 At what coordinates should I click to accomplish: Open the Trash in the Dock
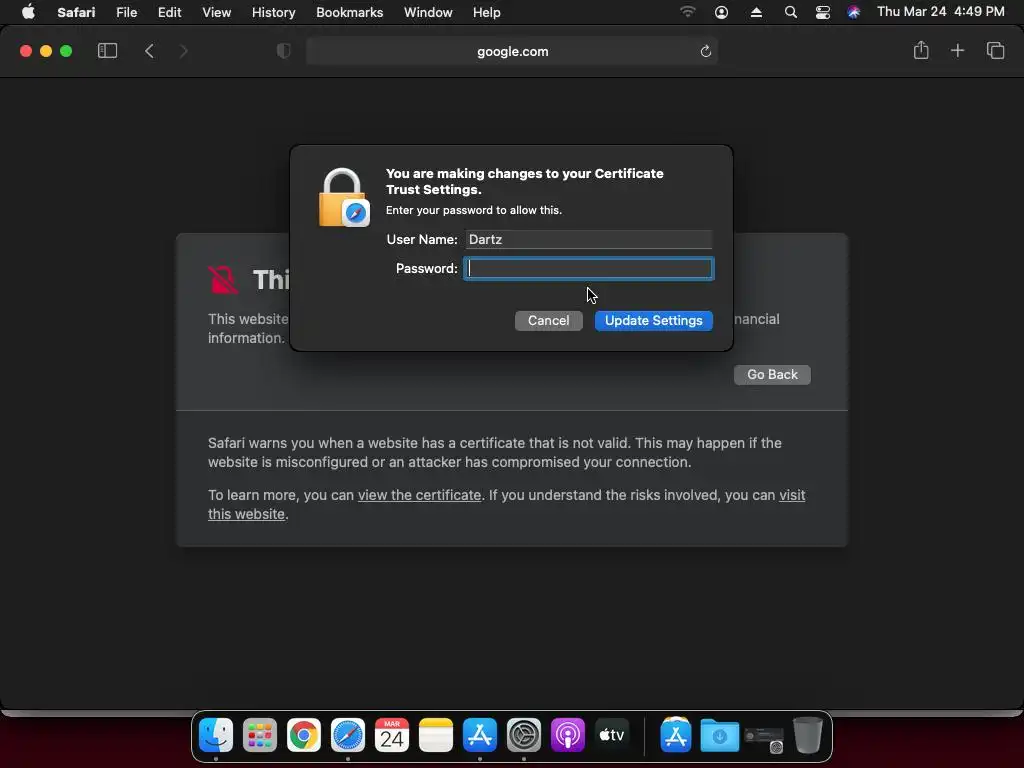pyautogui.click(x=808, y=735)
